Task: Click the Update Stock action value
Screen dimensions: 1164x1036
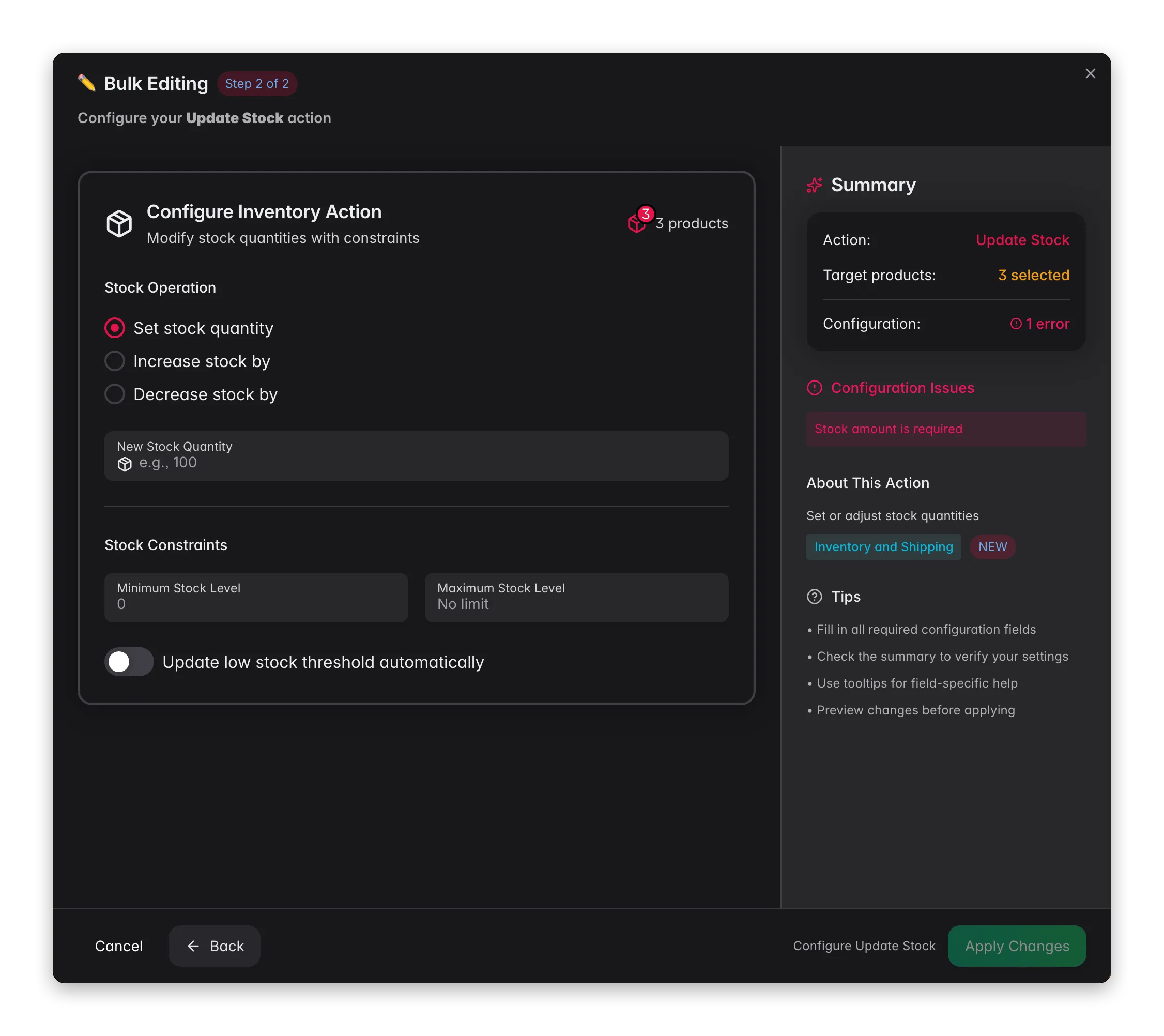Action: pyautogui.click(x=1022, y=240)
